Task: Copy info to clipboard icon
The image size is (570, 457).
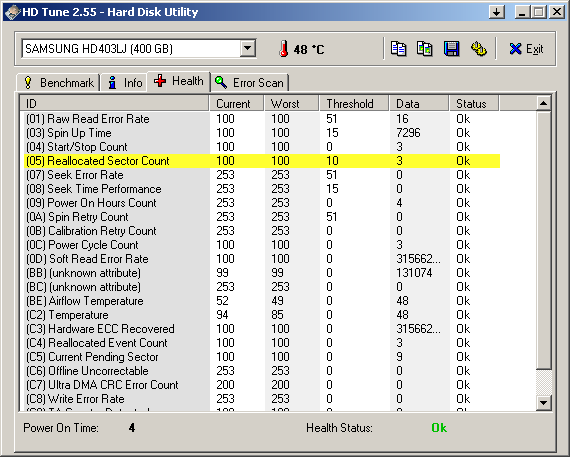Action: [398, 49]
